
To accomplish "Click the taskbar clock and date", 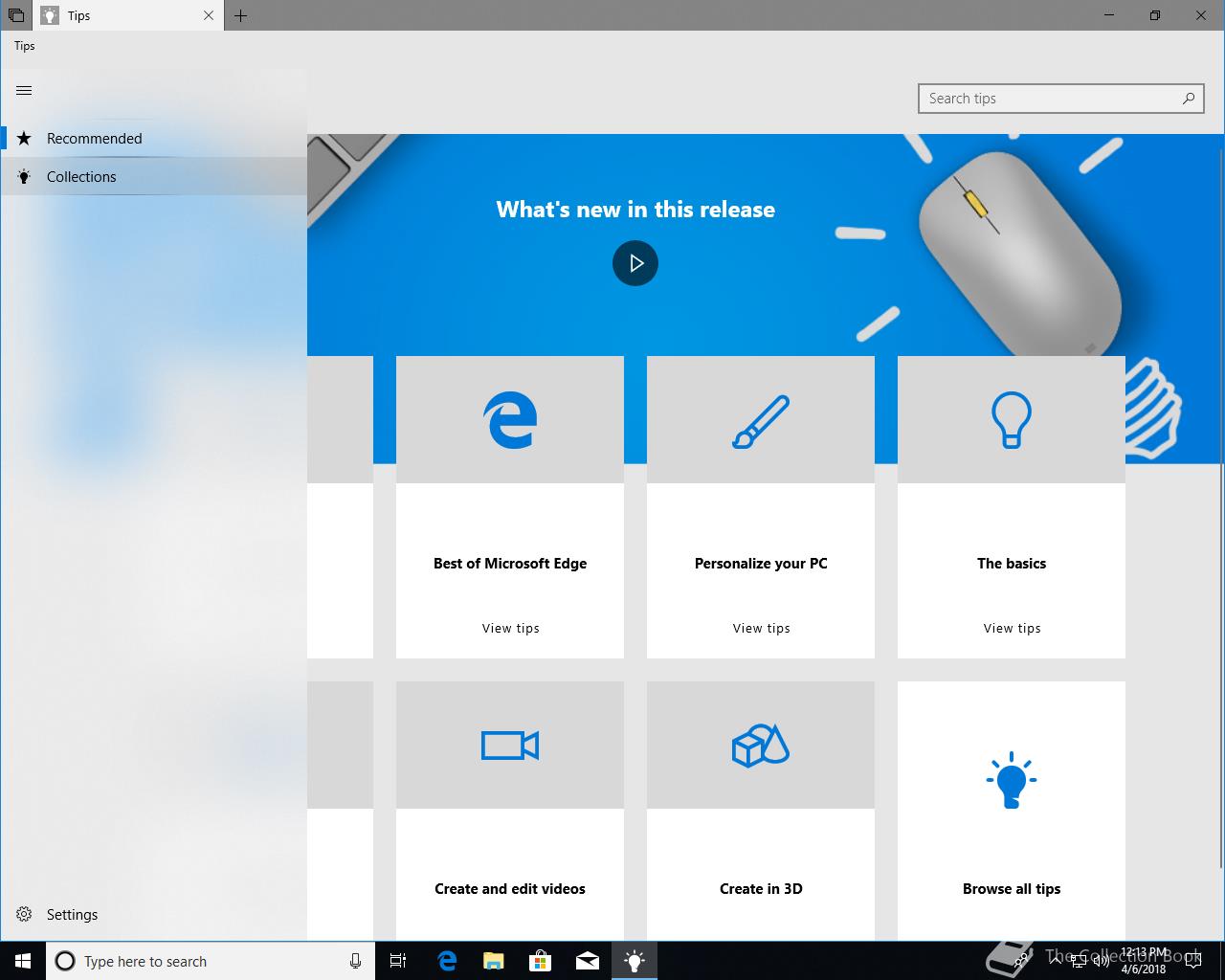I will (x=1146, y=961).
